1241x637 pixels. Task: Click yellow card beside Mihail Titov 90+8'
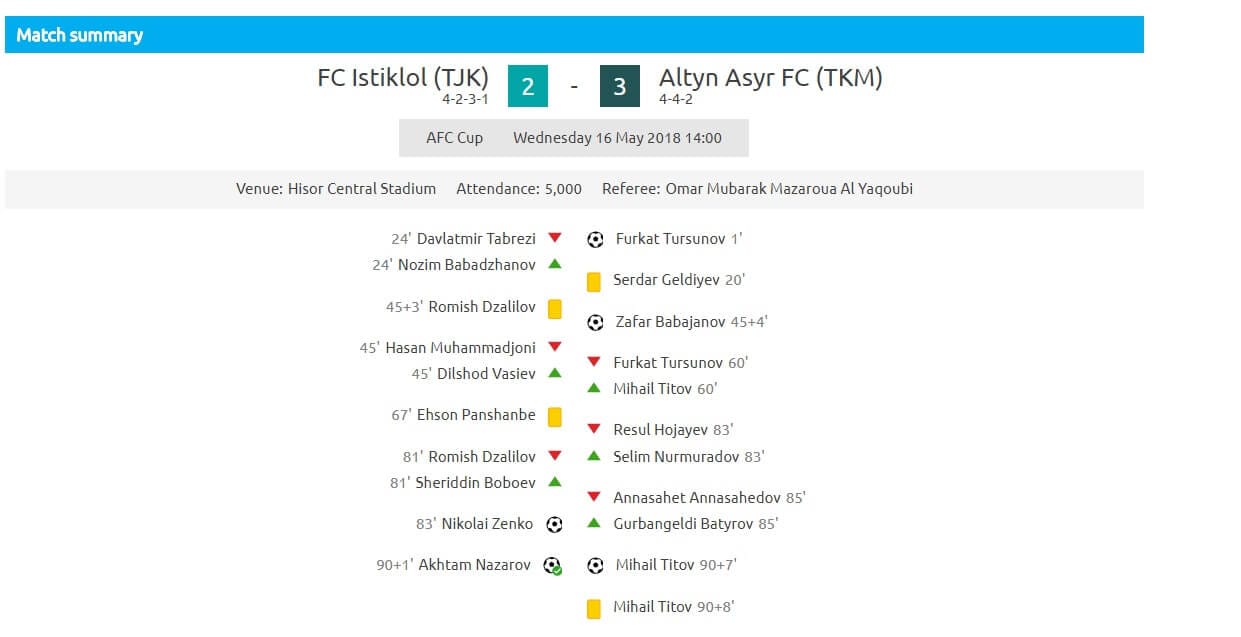(594, 608)
